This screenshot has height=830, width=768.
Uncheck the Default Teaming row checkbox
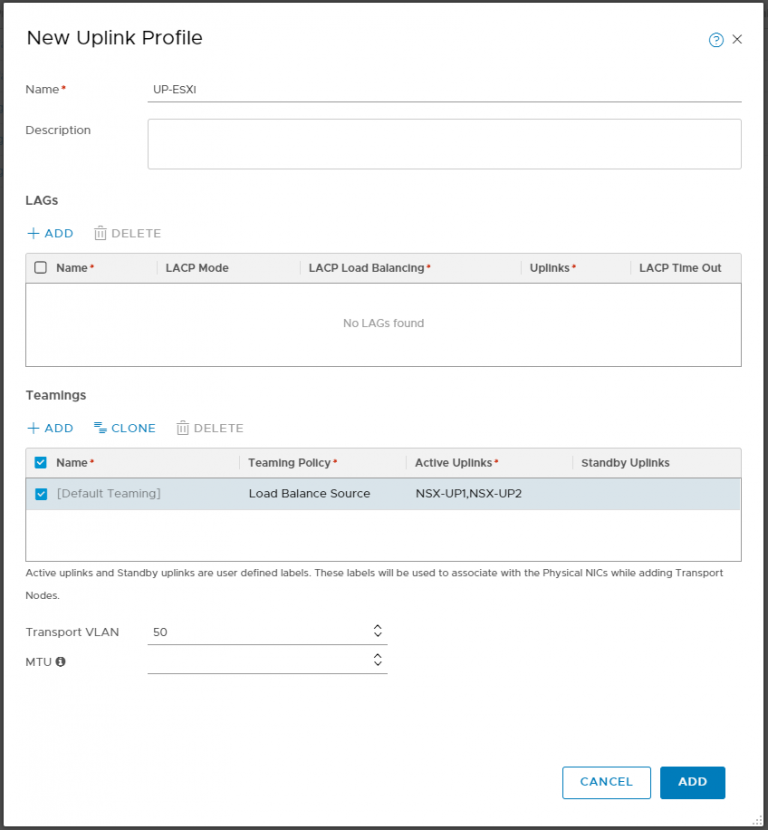(41, 494)
